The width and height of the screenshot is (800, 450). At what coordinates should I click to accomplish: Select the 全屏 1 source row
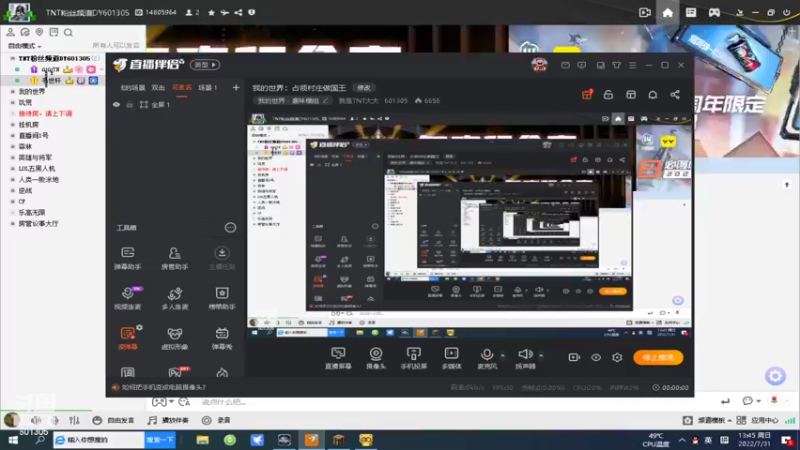tap(175, 105)
